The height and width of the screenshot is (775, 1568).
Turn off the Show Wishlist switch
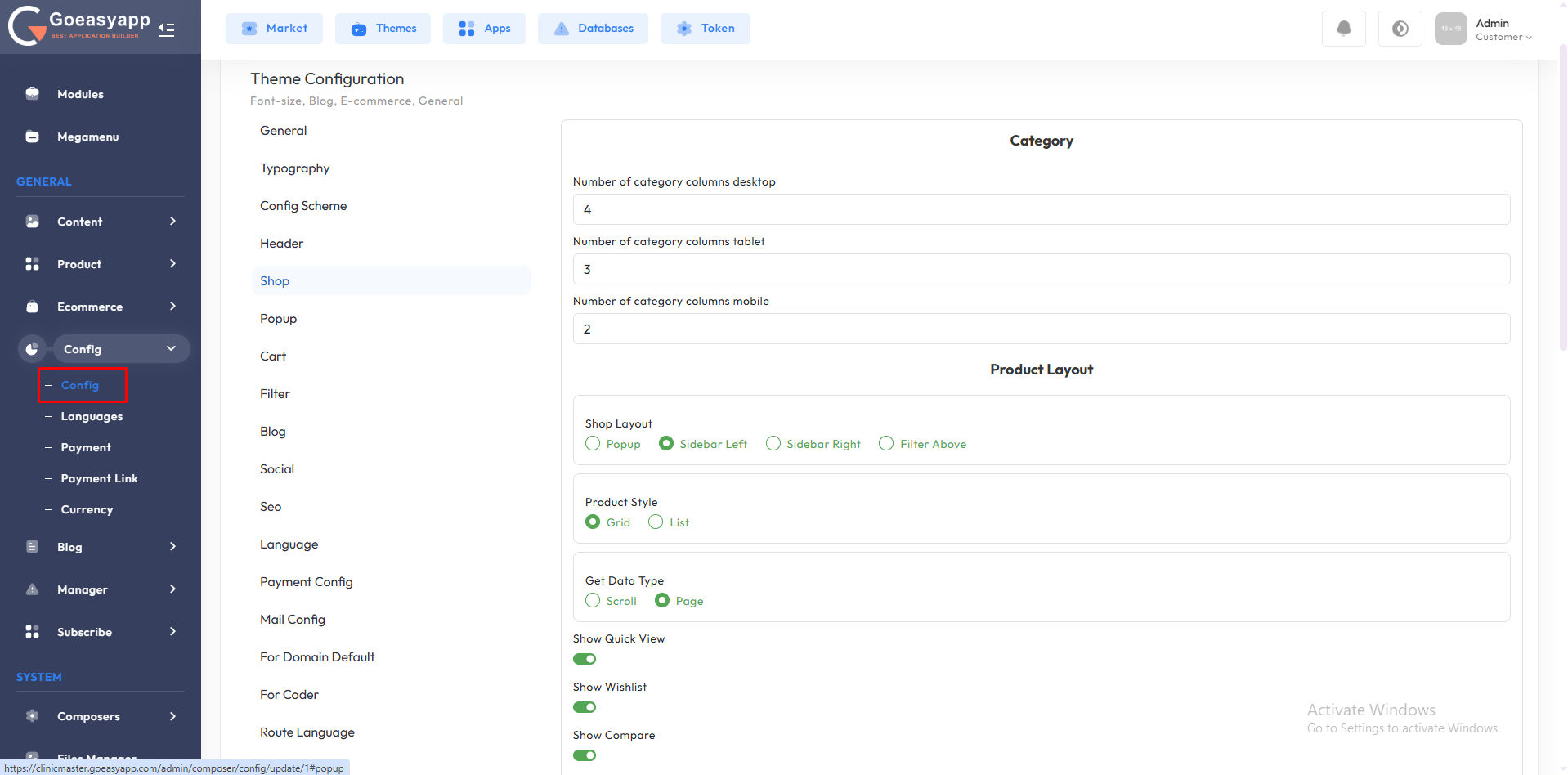pyautogui.click(x=585, y=707)
